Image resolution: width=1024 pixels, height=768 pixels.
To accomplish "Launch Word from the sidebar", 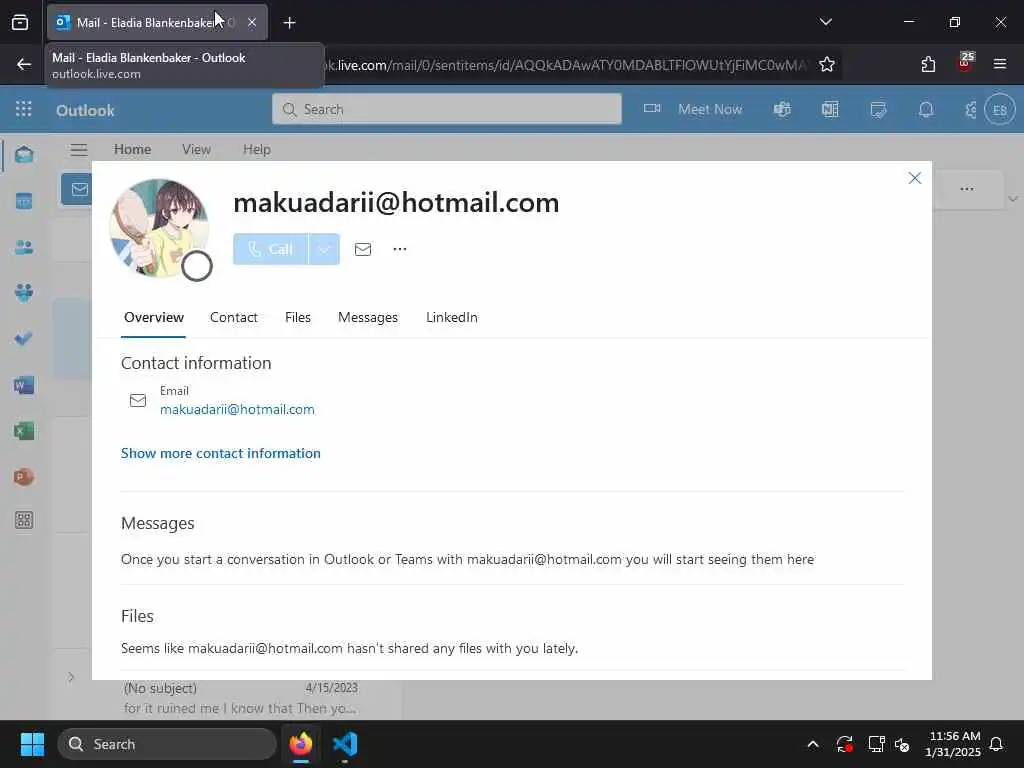I will (x=24, y=385).
